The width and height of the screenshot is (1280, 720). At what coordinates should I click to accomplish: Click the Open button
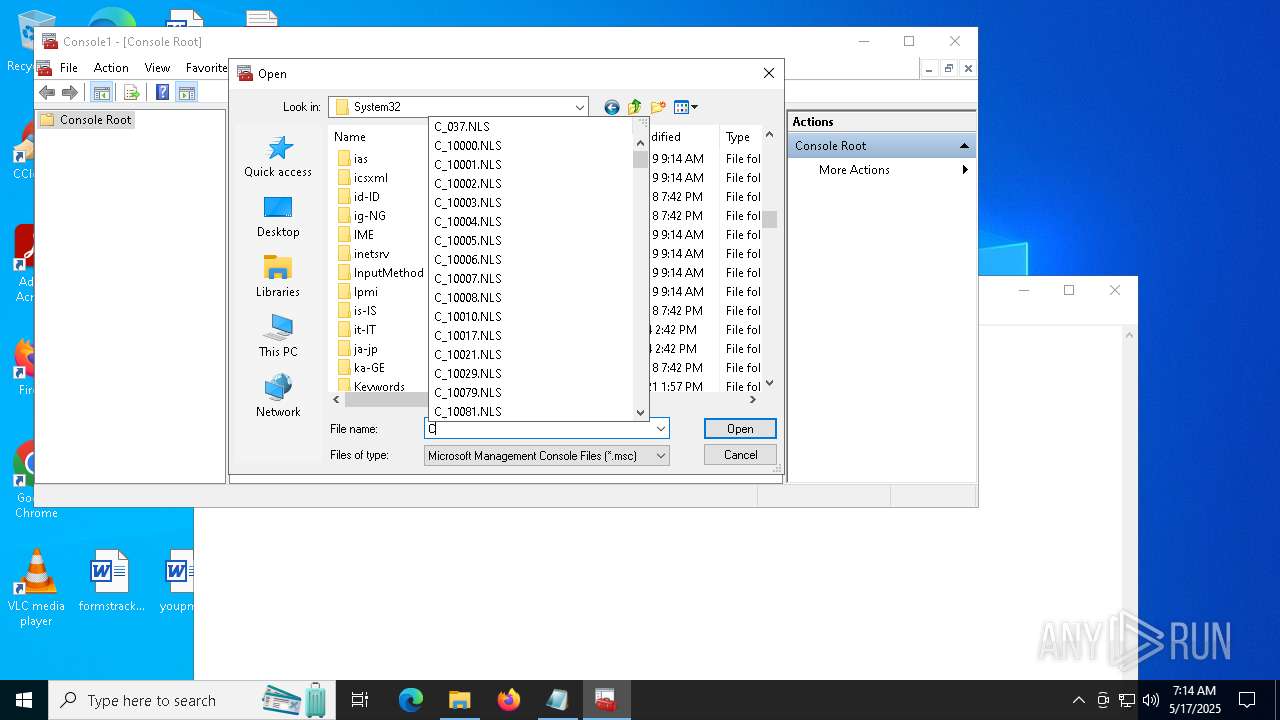point(740,429)
